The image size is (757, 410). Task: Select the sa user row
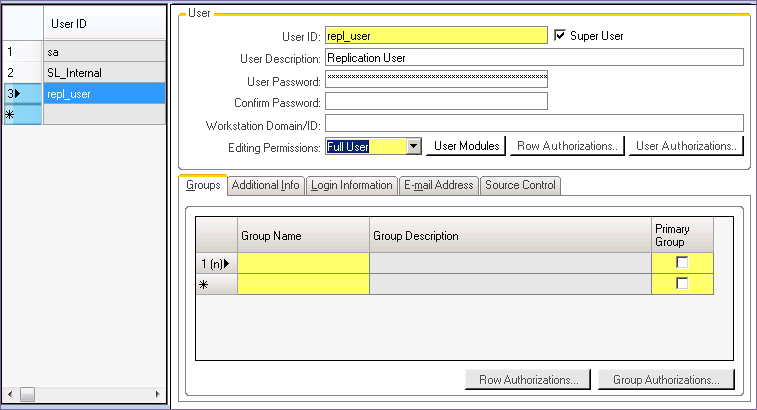104,51
